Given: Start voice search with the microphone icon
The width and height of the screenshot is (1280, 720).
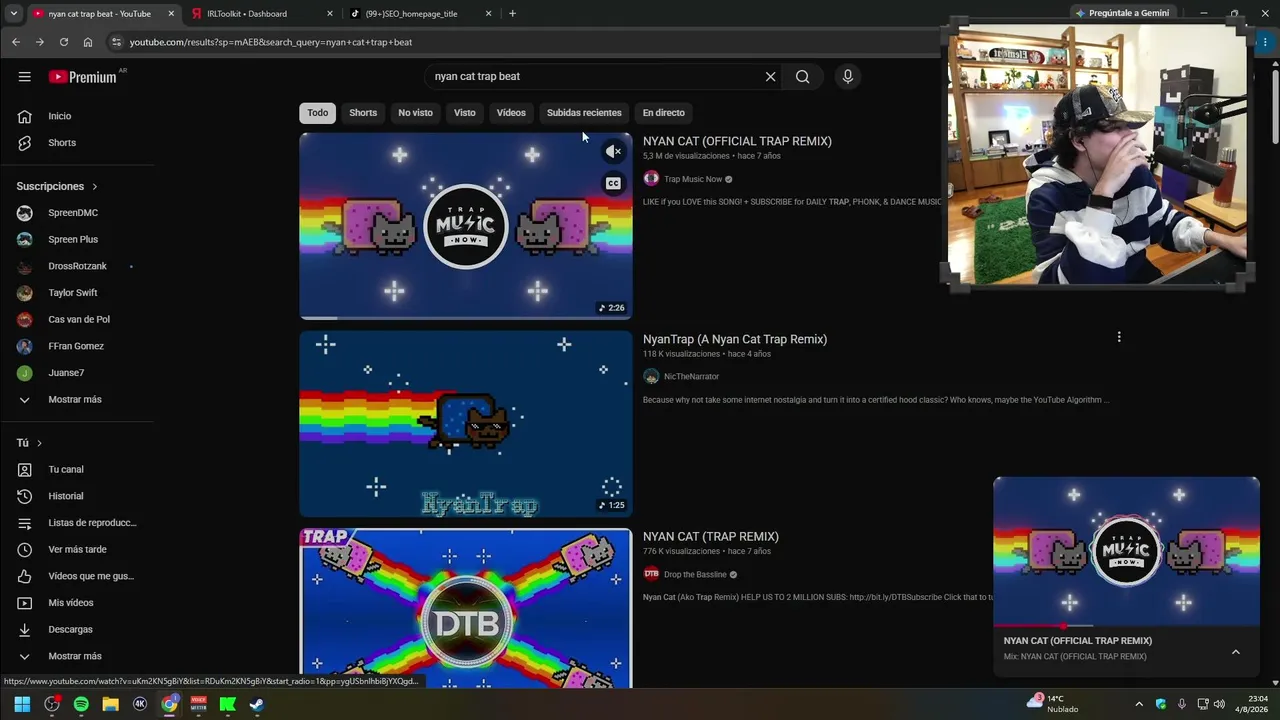Looking at the screenshot, I should point(847,77).
